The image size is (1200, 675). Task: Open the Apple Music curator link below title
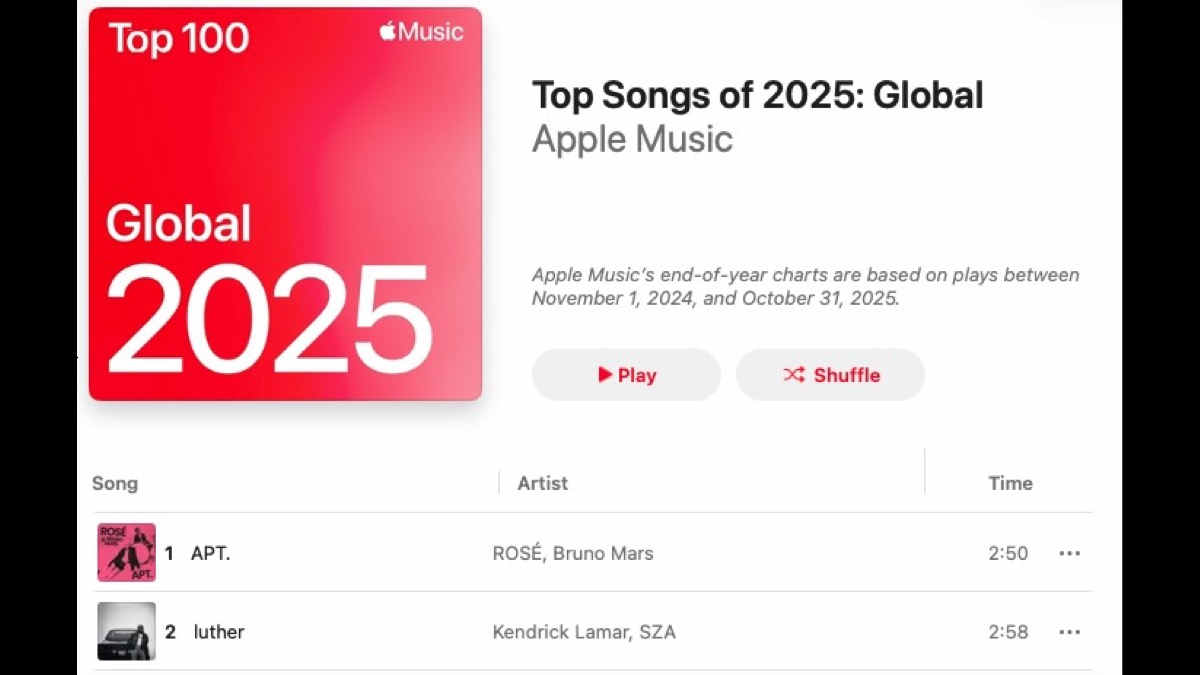pyautogui.click(x=632, y=139)
